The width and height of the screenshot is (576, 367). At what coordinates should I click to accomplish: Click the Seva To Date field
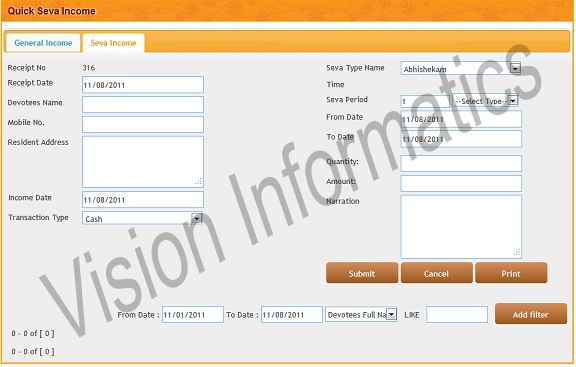click(x=461, y=139)
